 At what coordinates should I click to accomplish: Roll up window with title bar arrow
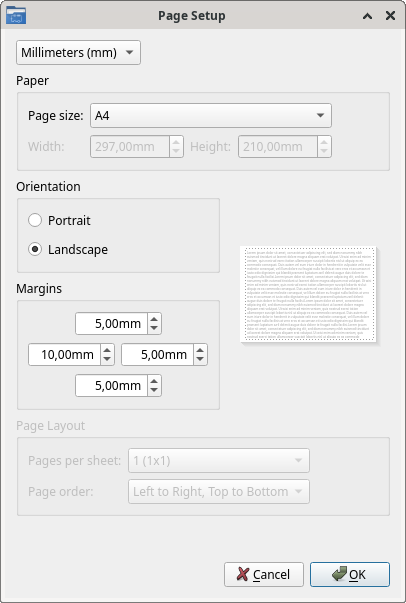coord(368,16)
